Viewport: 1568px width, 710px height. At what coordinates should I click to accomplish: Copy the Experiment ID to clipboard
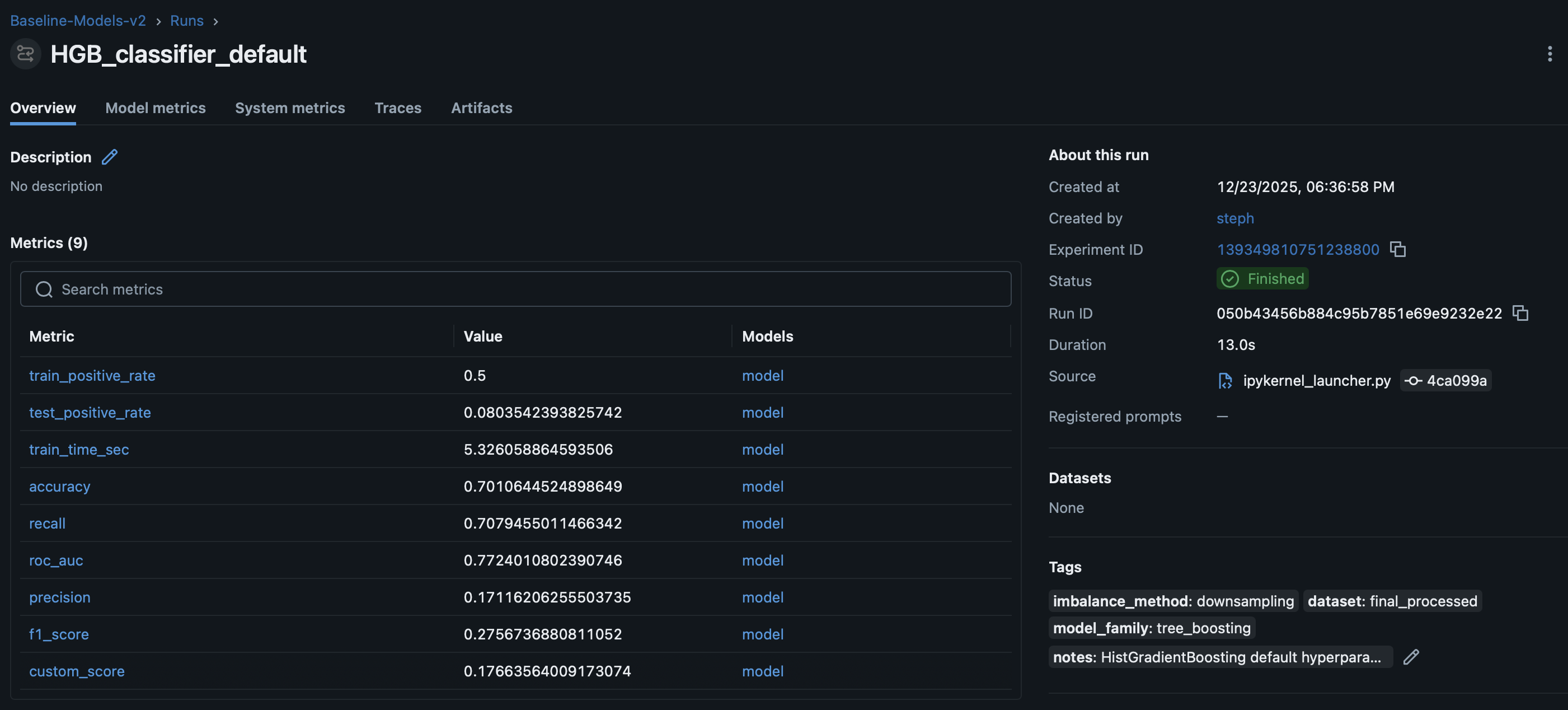coord(1397,249)
